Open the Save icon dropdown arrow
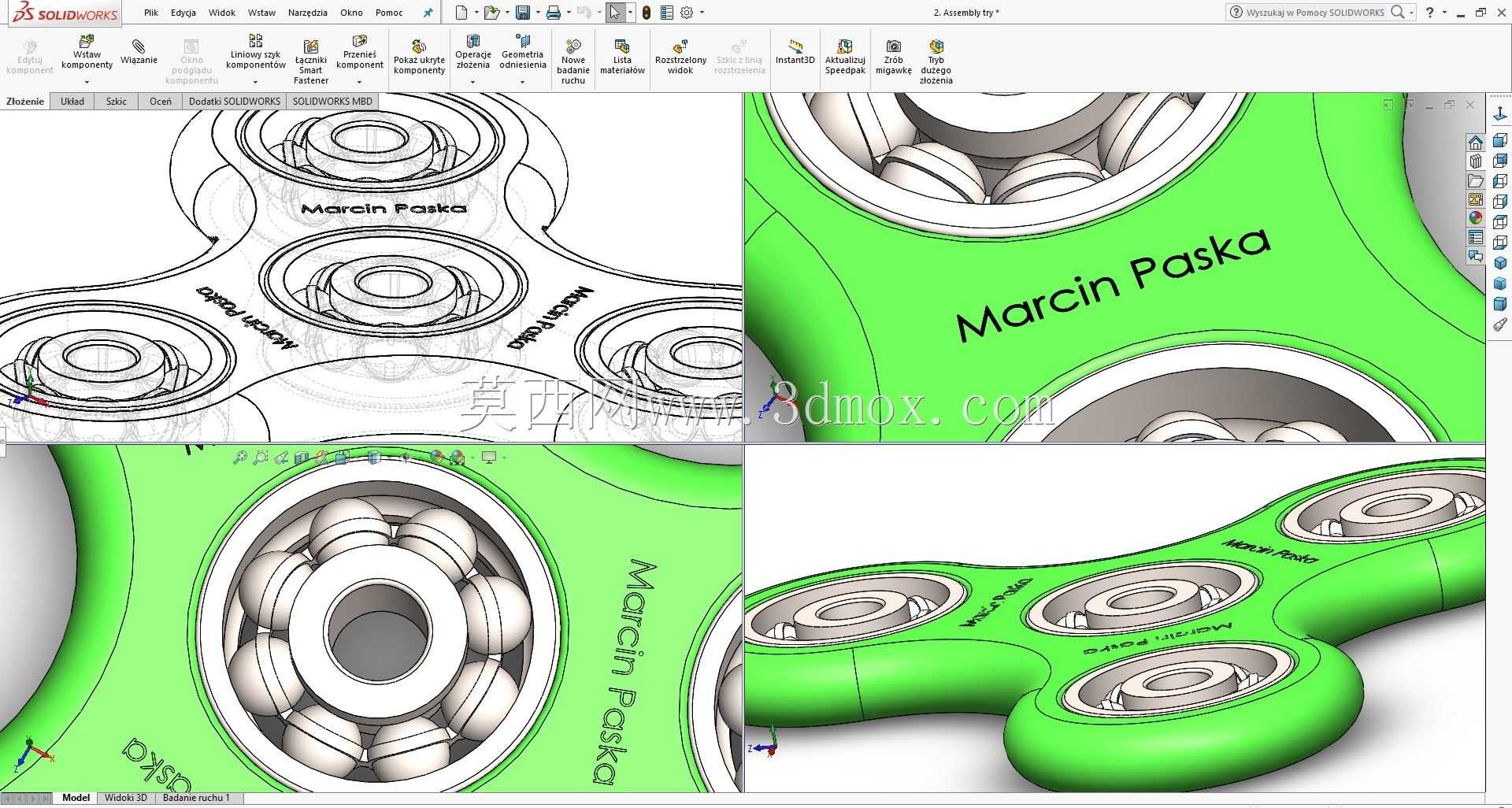 pos(537,13)
